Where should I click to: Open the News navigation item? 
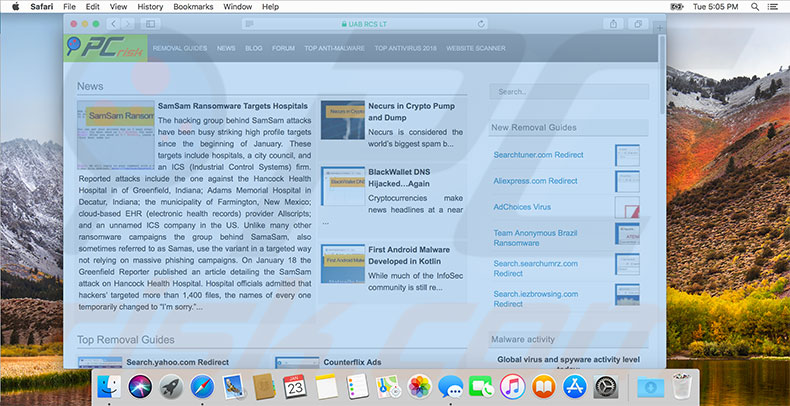click(226, 48)
